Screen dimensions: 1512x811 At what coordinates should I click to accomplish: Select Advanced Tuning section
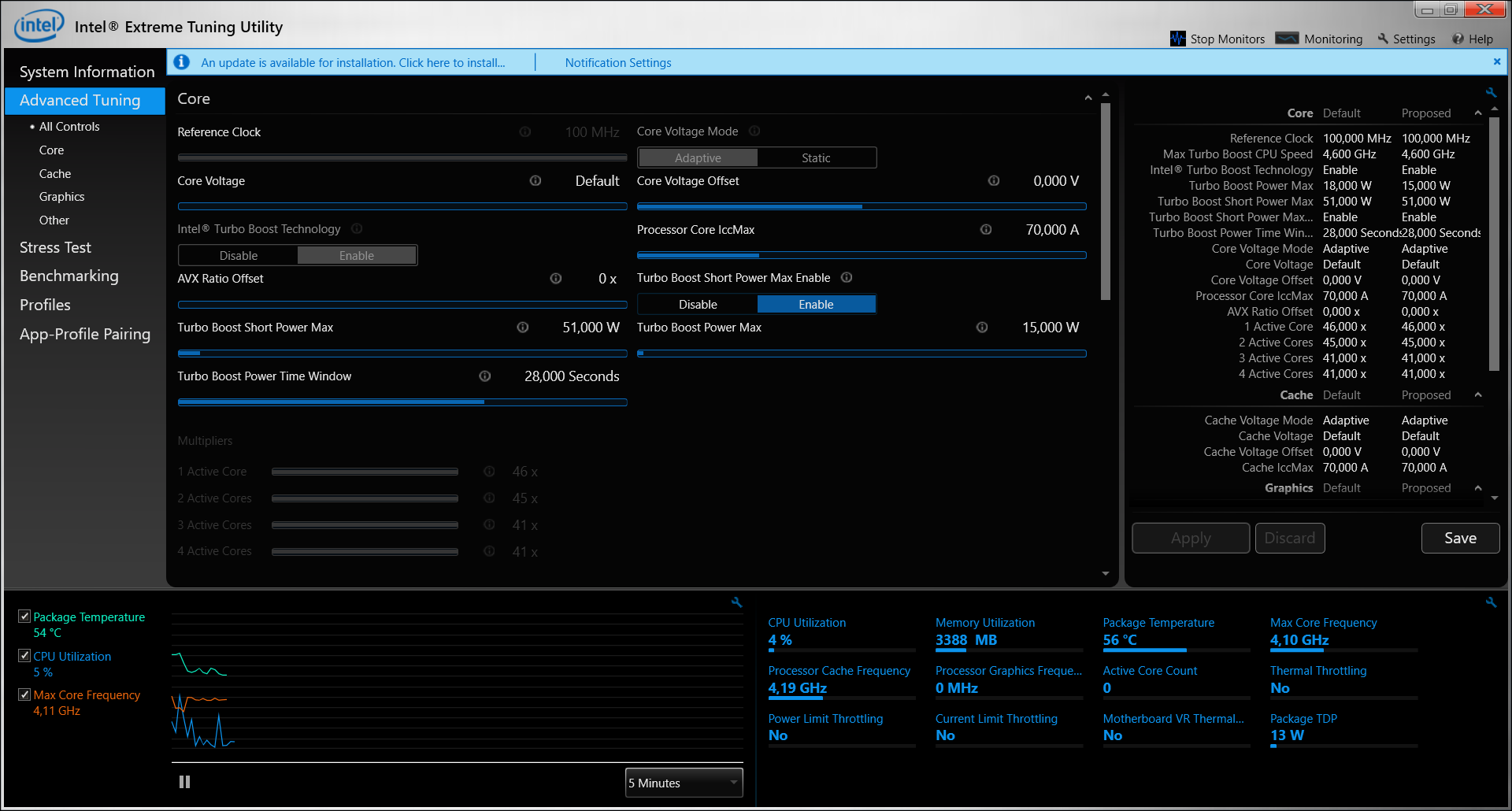pyautogui.click(x=84, y=100)
